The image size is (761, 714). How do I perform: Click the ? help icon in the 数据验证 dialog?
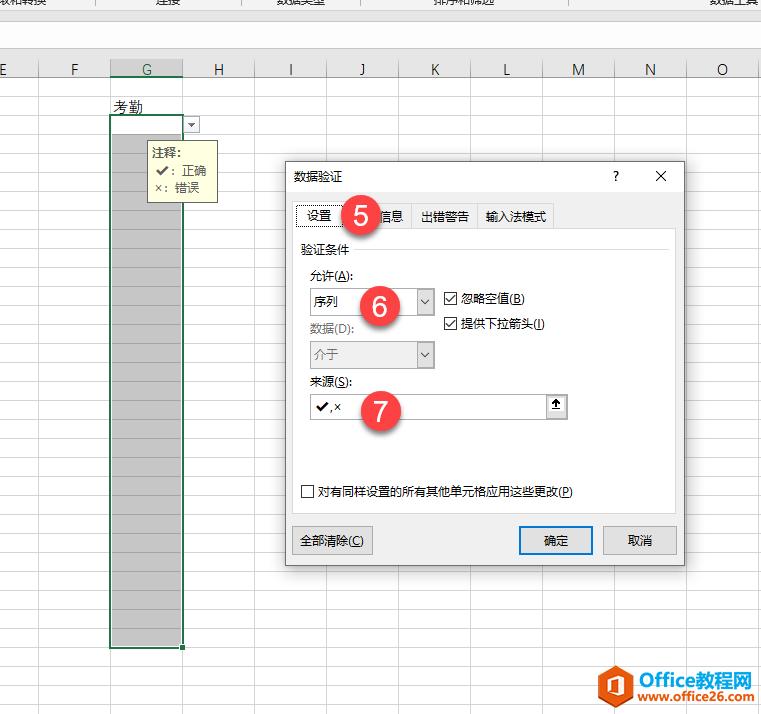[615, 176]
